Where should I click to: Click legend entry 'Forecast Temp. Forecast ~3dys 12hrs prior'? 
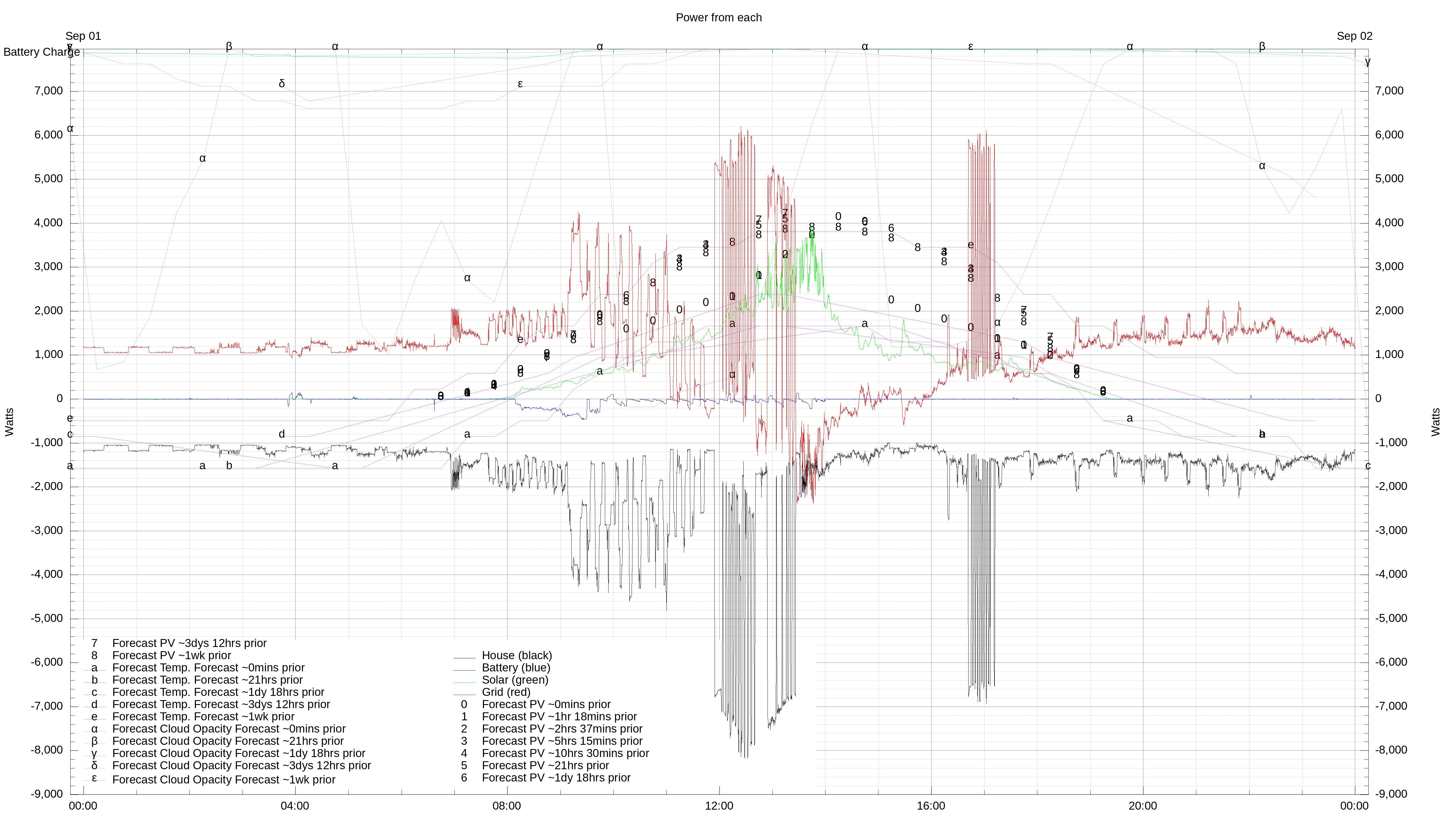click(221, 704)
